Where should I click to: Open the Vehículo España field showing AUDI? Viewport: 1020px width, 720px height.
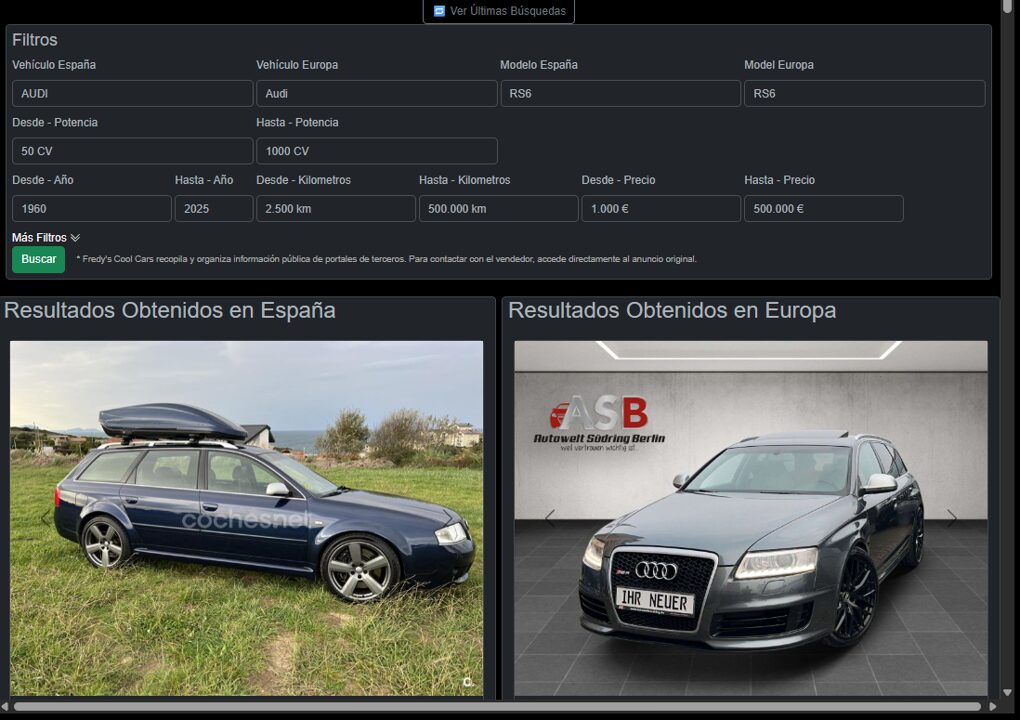[132, 94]
